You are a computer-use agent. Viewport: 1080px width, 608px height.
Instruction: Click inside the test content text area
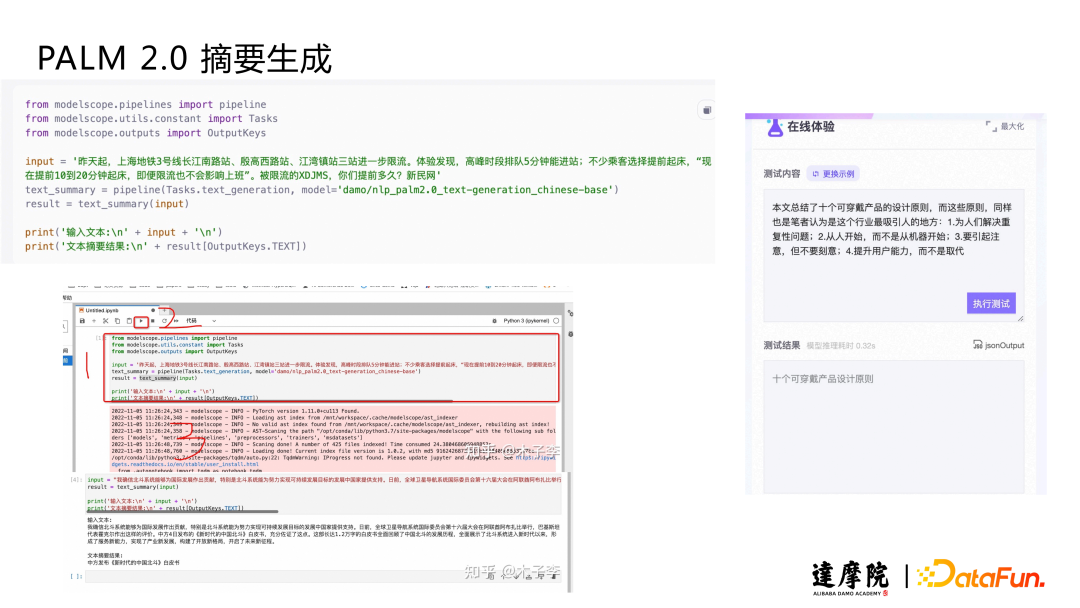tap(893, 255)
